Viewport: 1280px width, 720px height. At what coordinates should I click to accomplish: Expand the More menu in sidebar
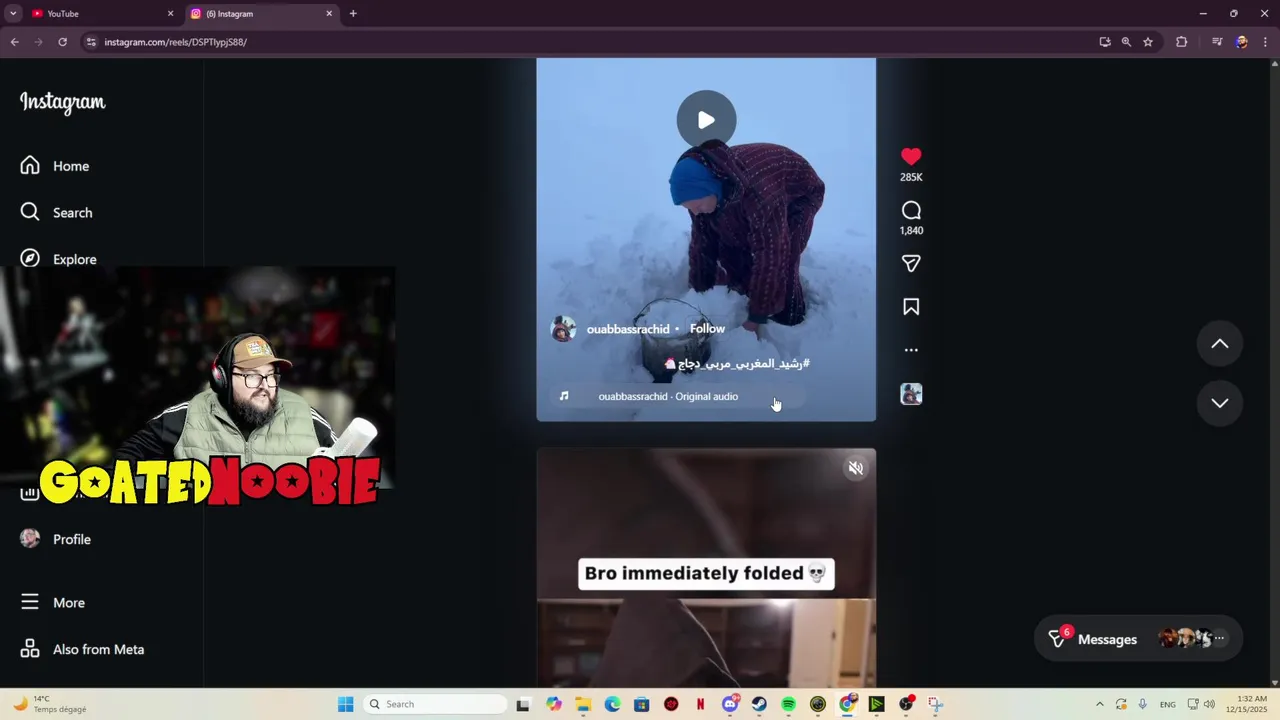pos(53,602)
